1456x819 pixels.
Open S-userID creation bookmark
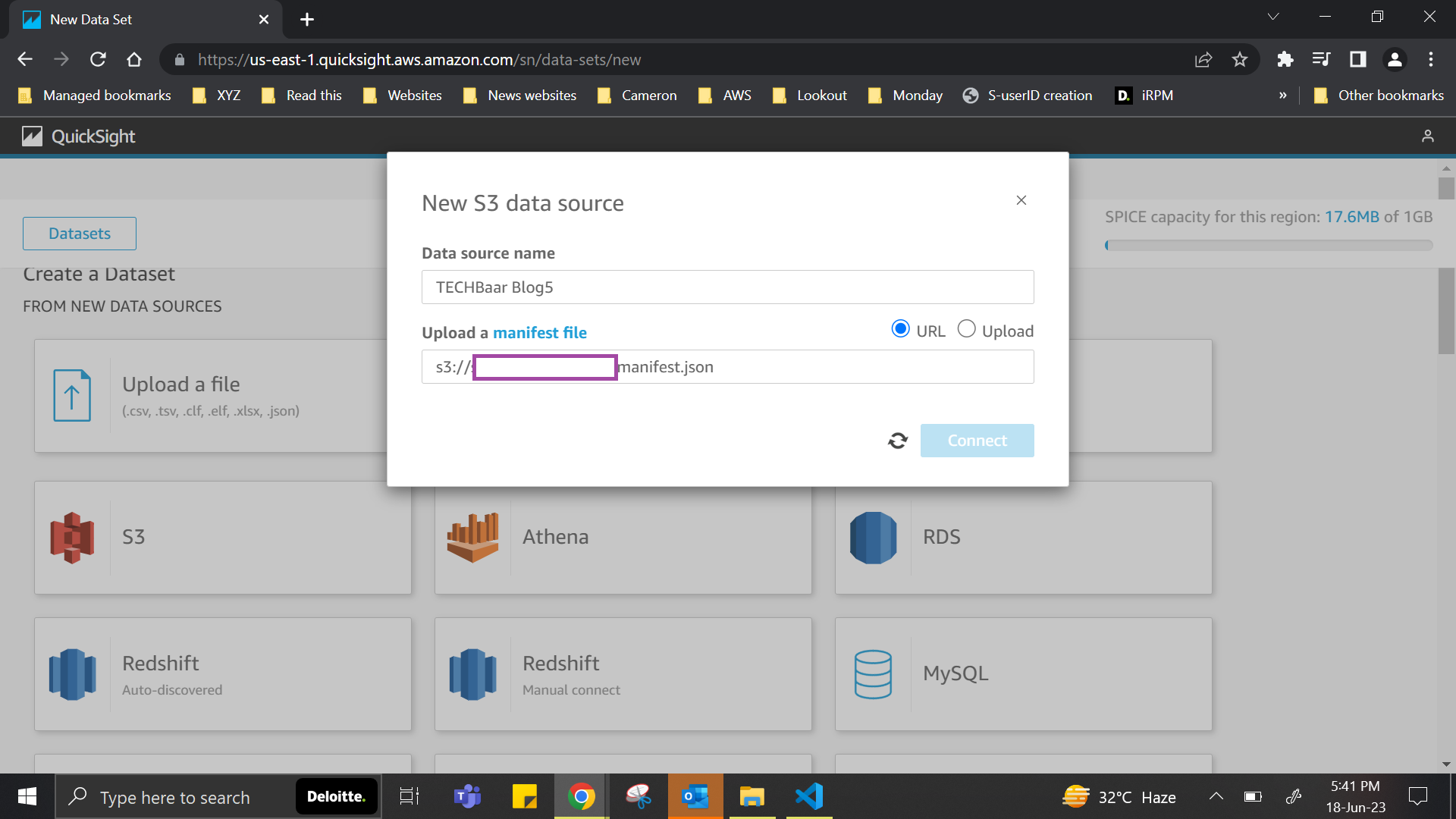1028,96
